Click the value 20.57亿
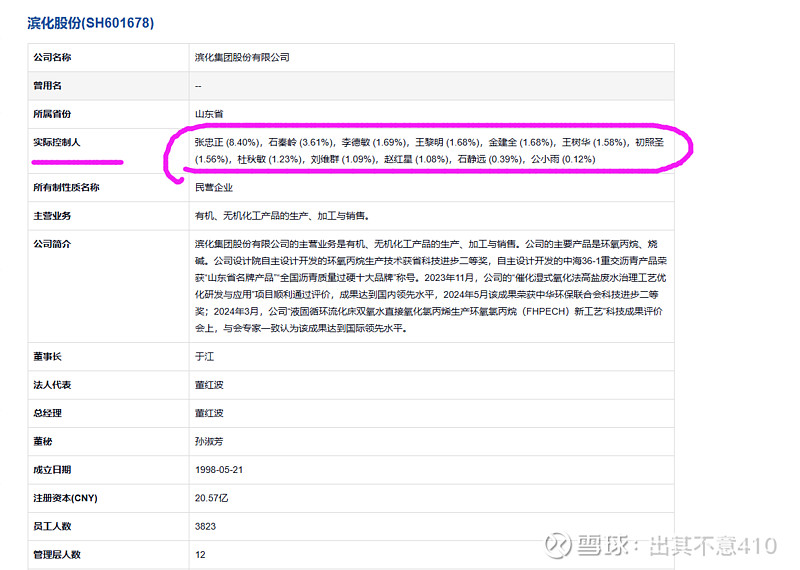 [x=211, y=498]
